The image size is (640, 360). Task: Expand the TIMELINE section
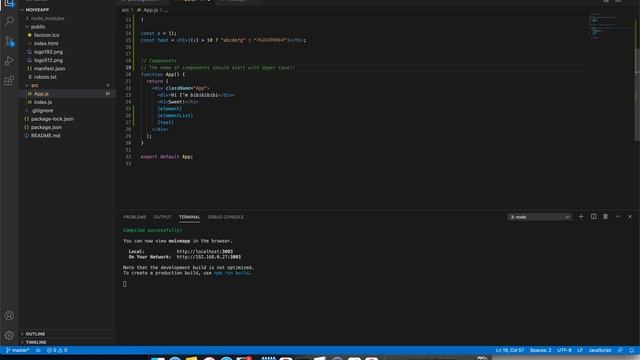point(36,342)
